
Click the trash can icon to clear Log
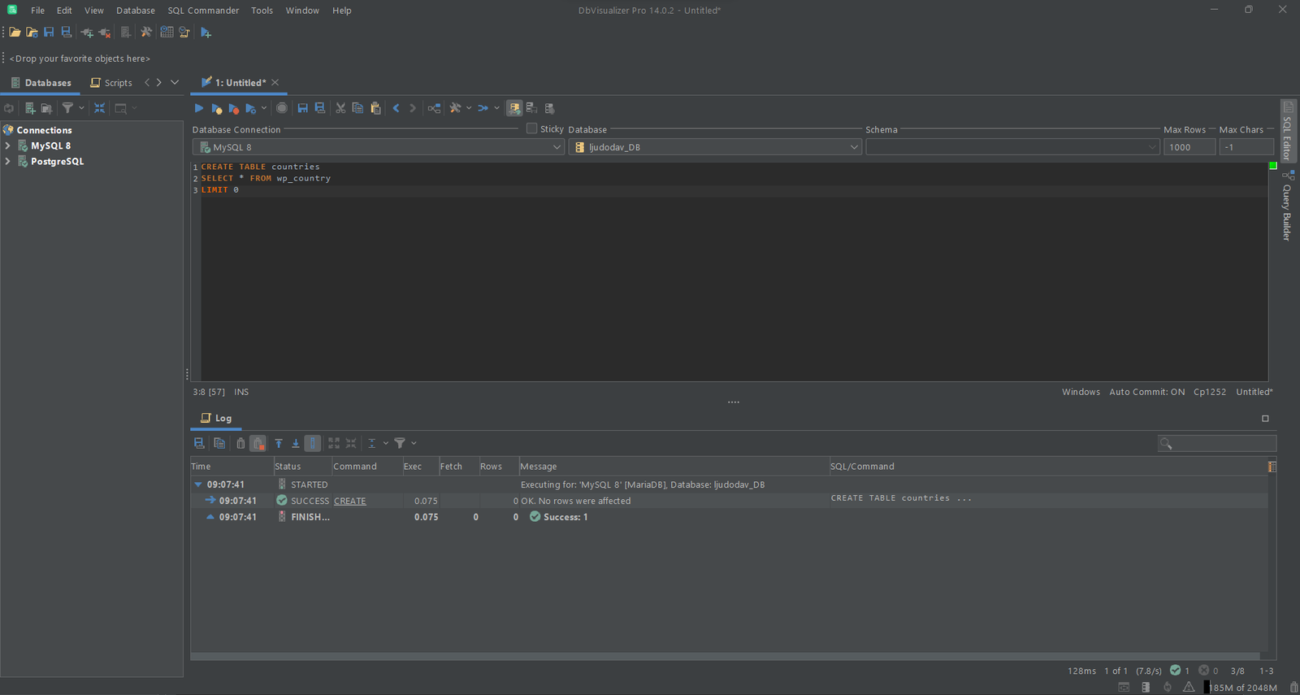point(240,443)
